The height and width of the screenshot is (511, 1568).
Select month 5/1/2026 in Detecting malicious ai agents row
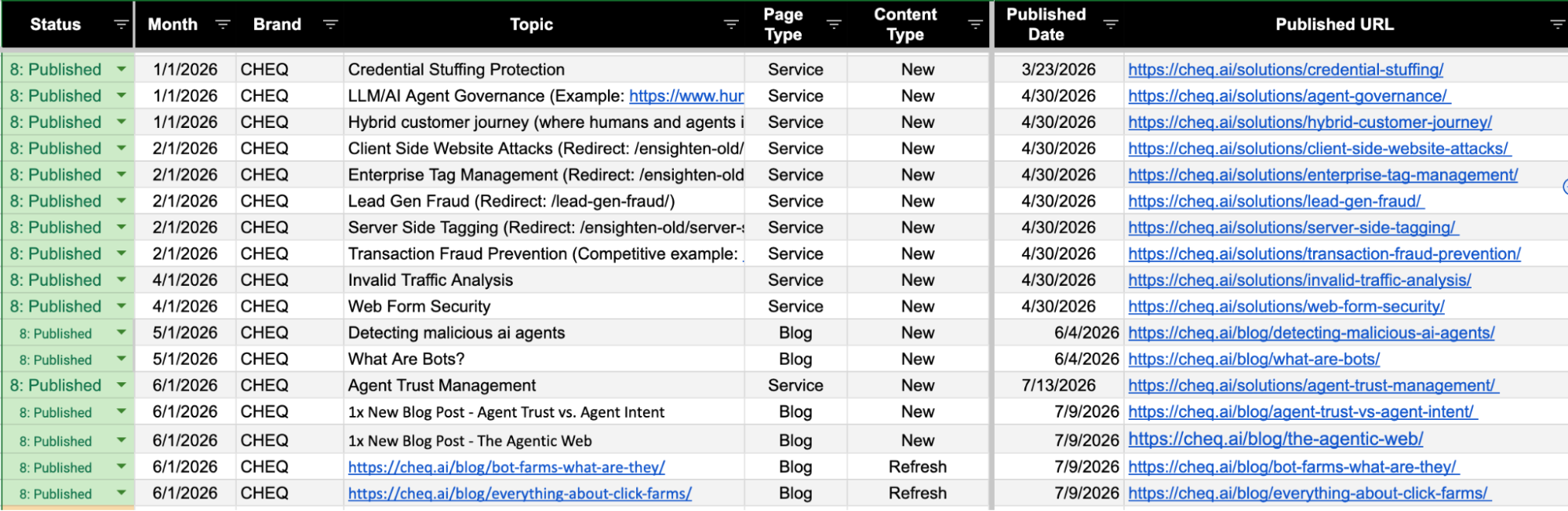click(185, 333)
